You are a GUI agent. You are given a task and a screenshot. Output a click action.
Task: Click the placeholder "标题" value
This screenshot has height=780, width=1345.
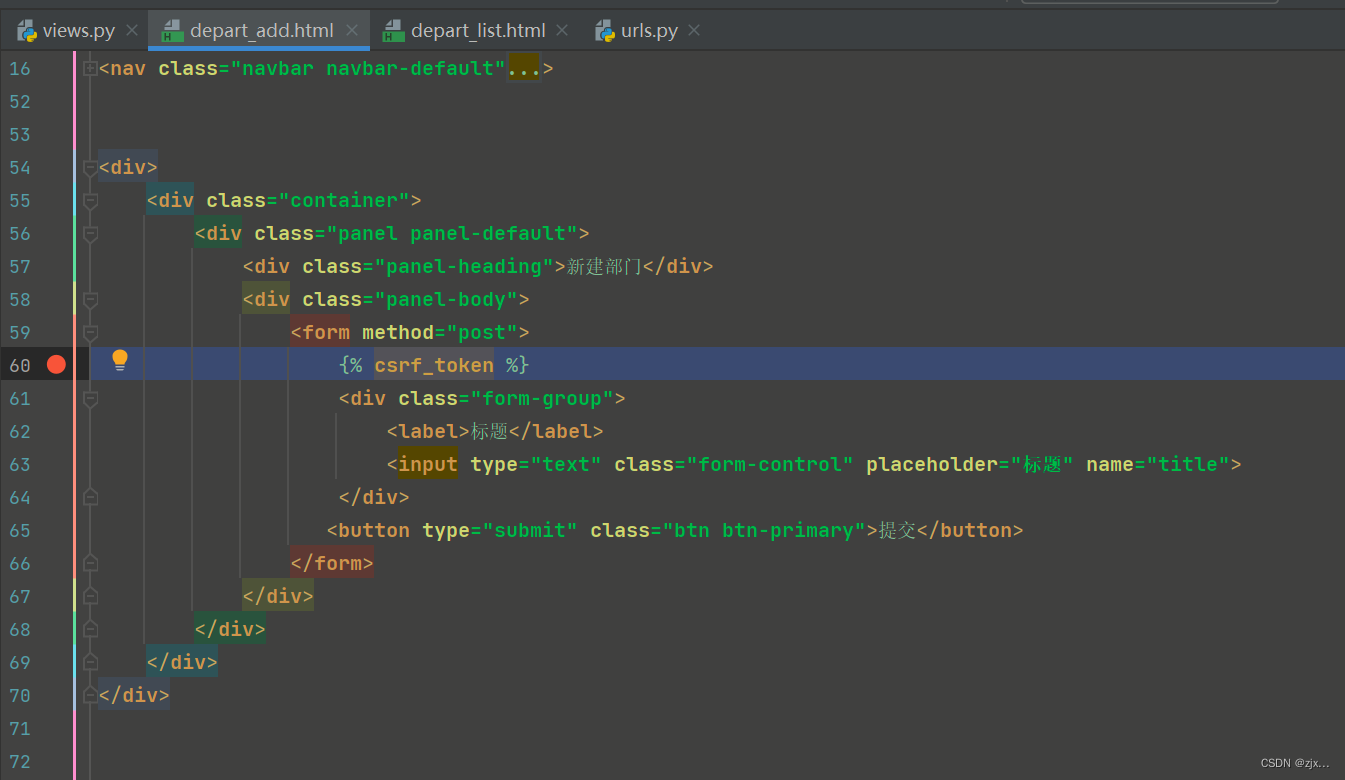[x=1042, y=464]
